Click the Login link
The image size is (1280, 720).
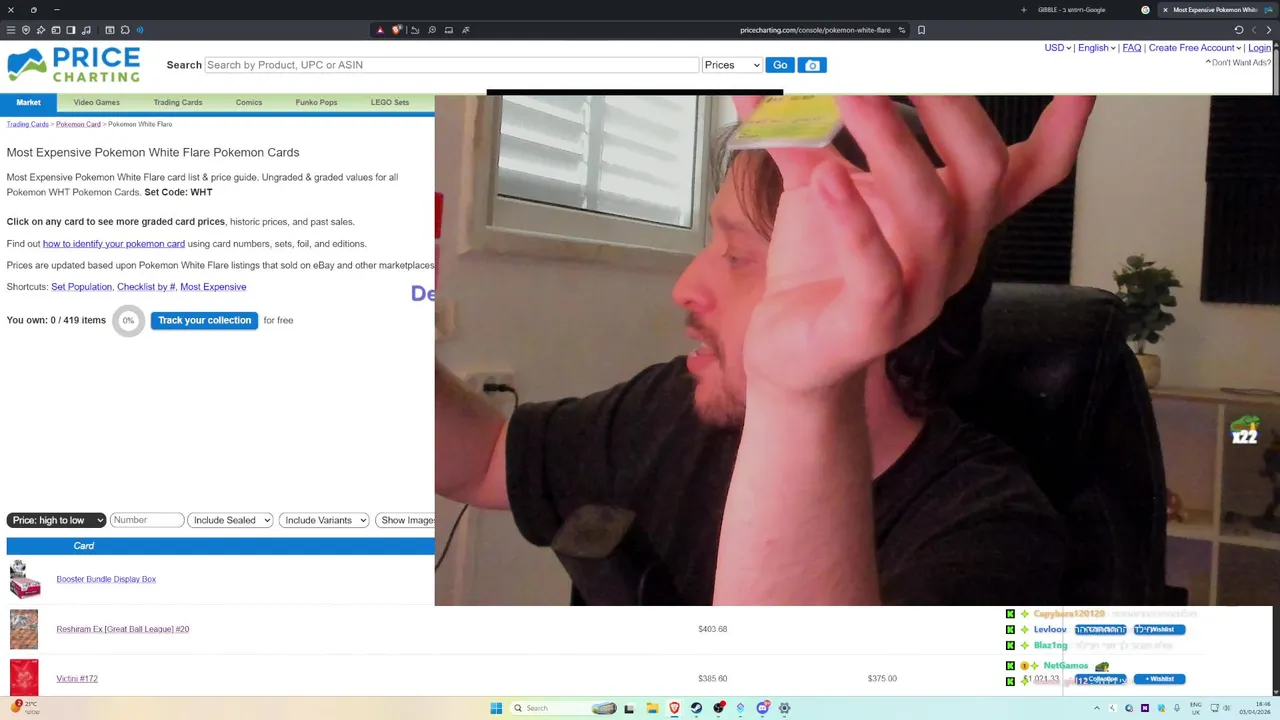1260,48
